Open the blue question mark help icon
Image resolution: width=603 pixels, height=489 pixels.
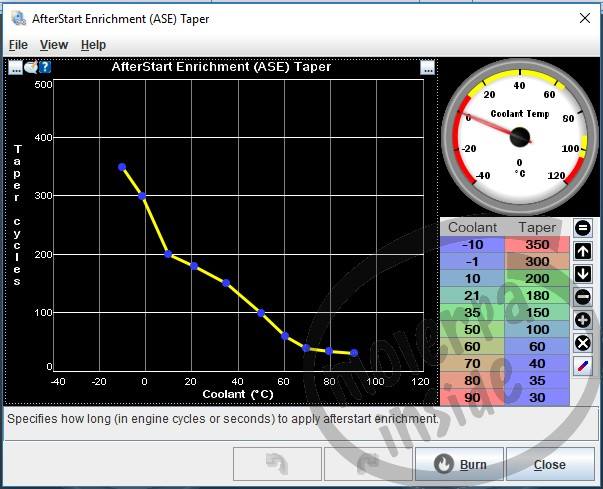(45, 68)
